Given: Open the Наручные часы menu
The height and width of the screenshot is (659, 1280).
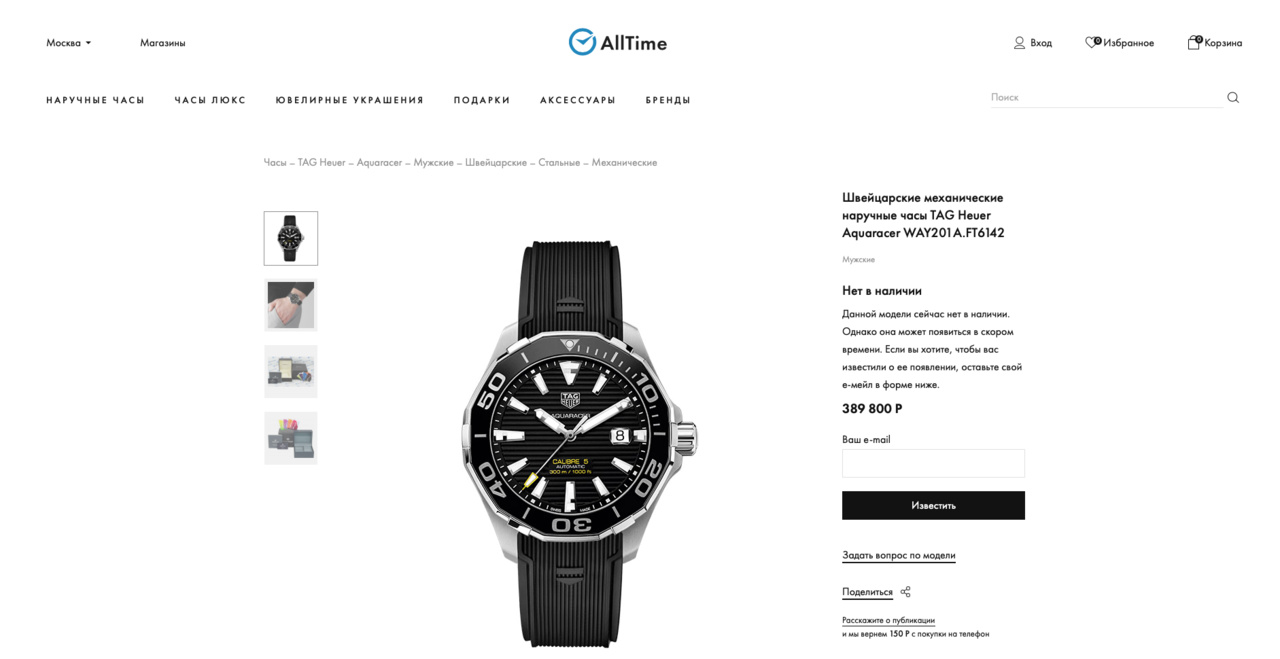Looking at the screenshot, I should click(x=95, y=100).
